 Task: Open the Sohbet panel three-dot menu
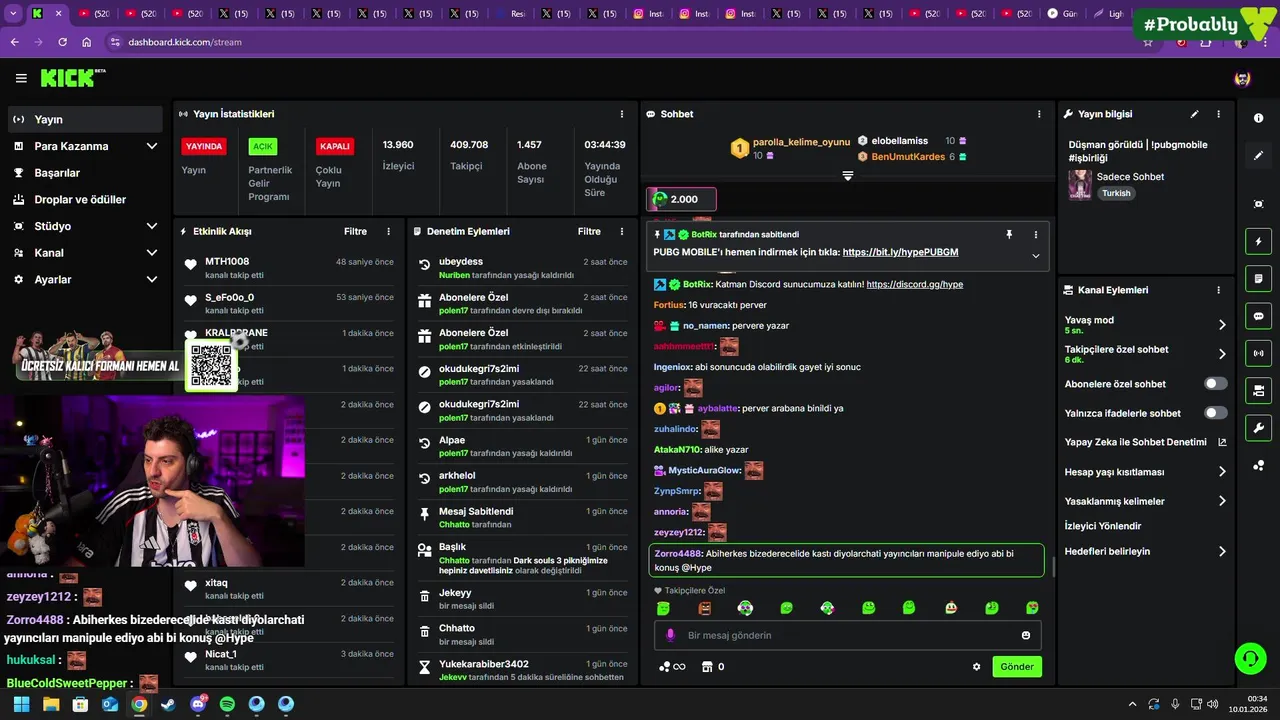click(x=1039, y=114)
